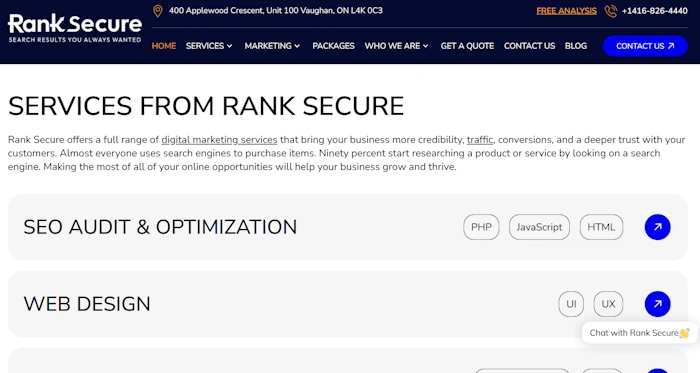The width and height of the screenshot is (700, 373).
Task: Open the Get a Quote page
Action: point(467,46)
